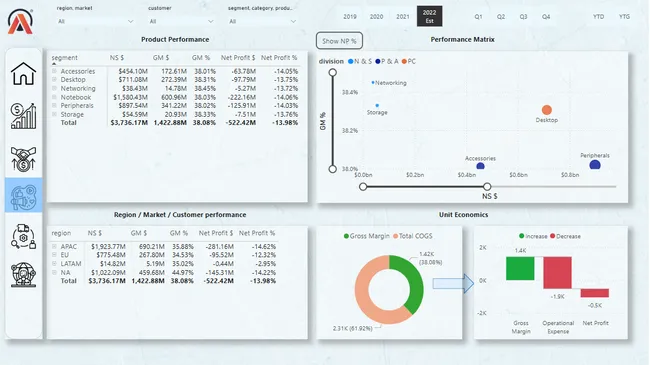Click the green Gross Margin waterfall bar
This screenshot has width=650, height=365.
coord(520,268)
